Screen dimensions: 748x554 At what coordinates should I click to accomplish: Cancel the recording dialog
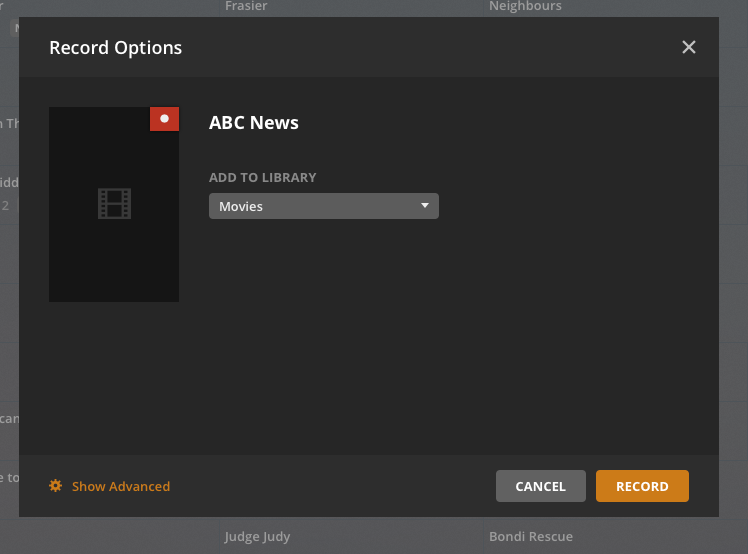(540, 486)
